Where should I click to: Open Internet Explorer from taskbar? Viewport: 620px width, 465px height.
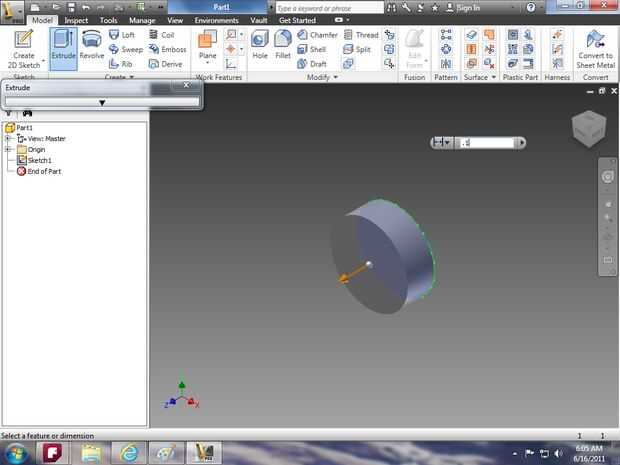pos(129,453)
